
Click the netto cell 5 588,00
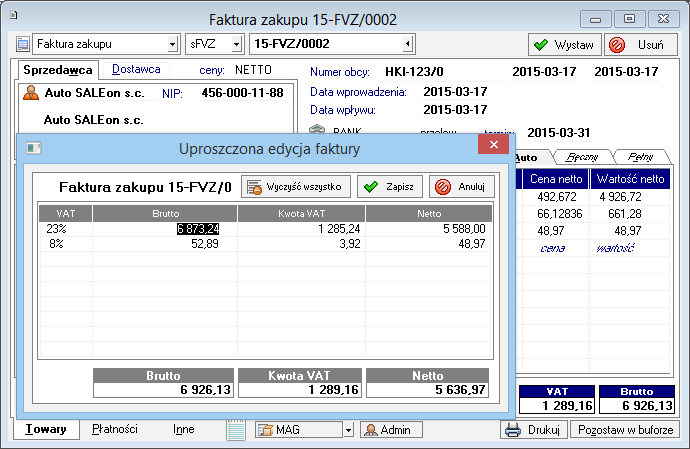pyautogui.click(x=429, y=229)
